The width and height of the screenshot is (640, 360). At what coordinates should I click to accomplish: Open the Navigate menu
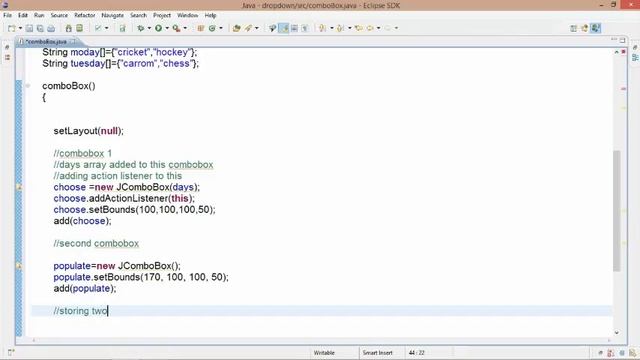[113, 15]
